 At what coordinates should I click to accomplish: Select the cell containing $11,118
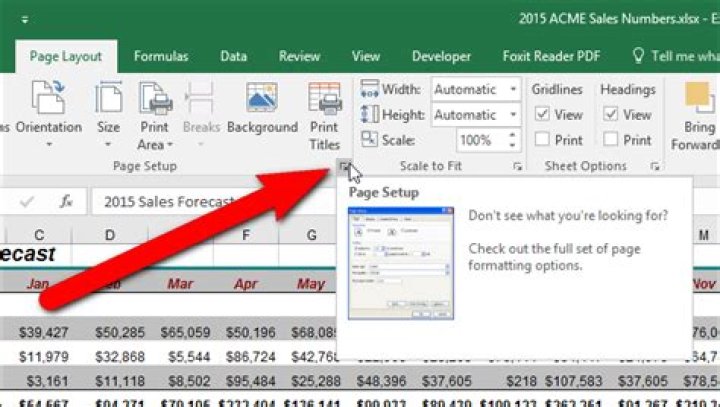120,381
